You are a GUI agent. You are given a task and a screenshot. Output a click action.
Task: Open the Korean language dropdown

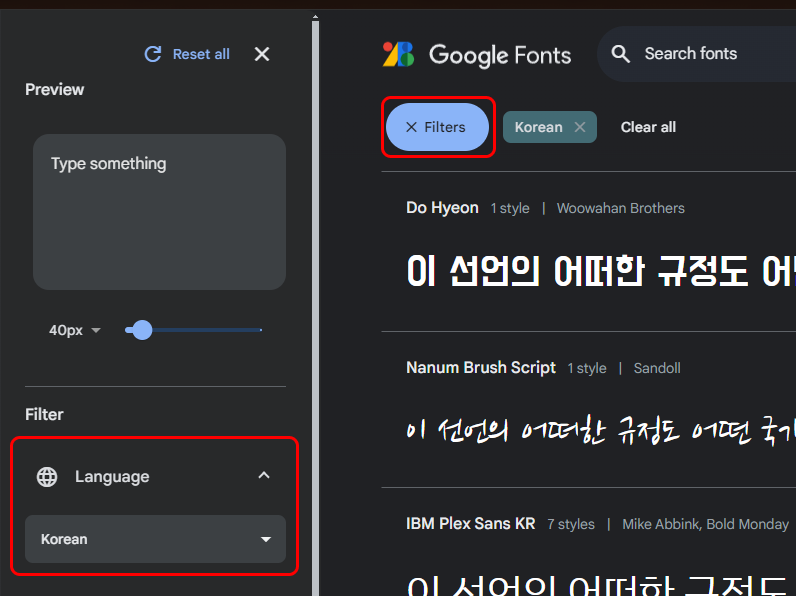pos(155,539)
